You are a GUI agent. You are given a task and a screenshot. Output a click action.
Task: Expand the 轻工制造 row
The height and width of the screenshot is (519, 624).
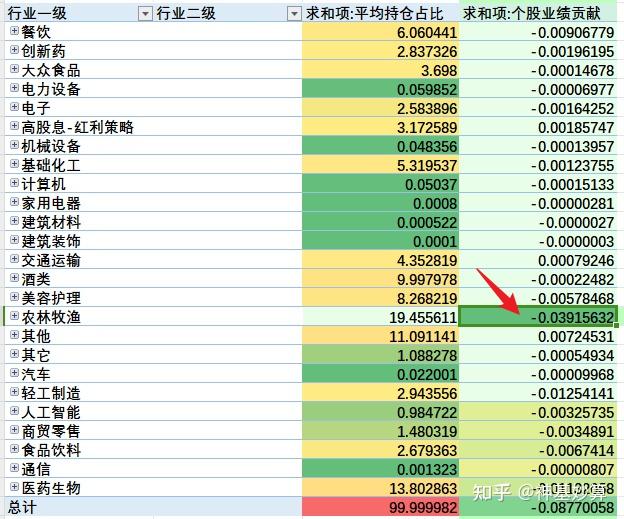14,392
